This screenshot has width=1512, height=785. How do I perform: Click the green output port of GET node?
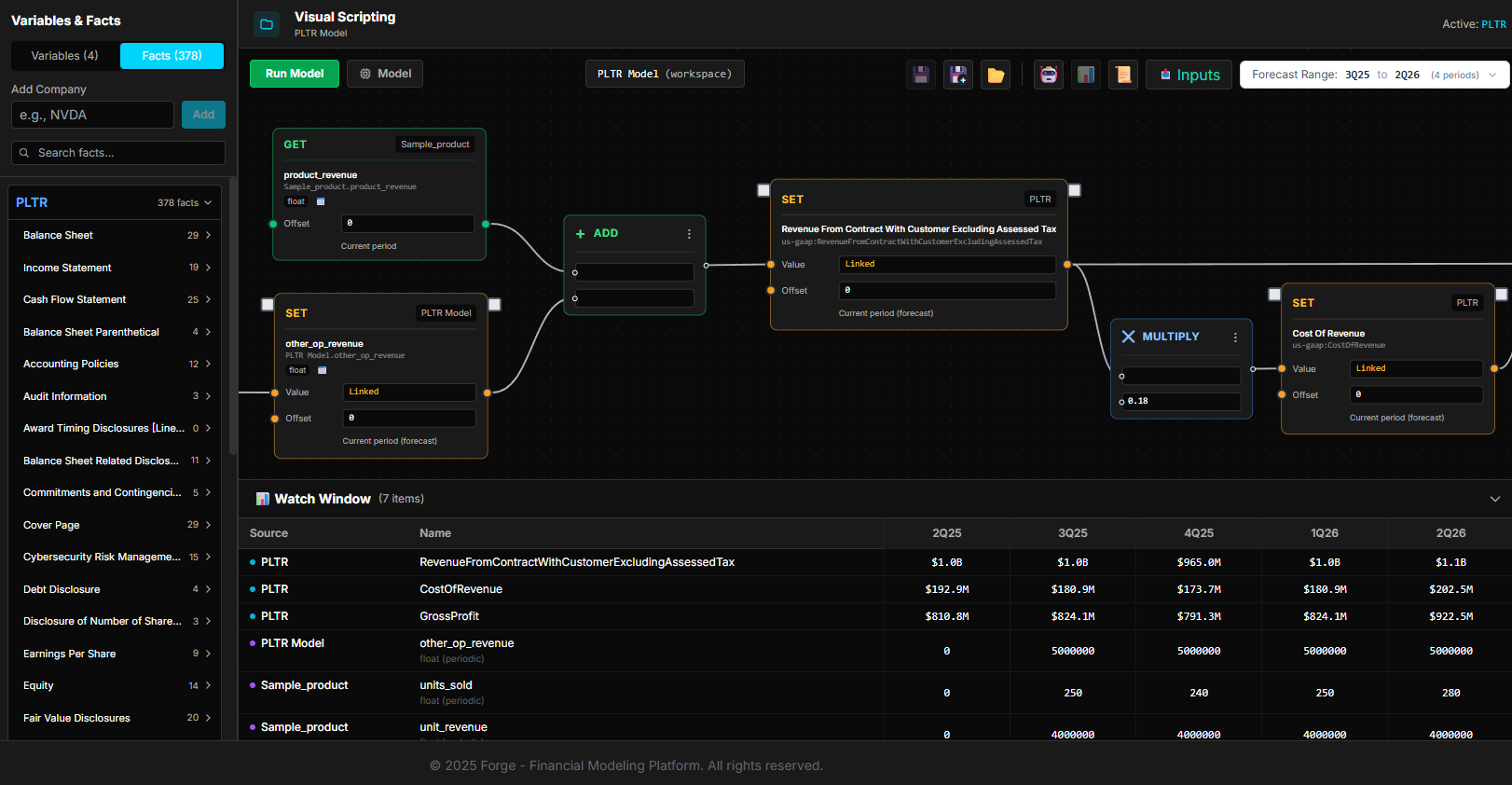[486, 224]
